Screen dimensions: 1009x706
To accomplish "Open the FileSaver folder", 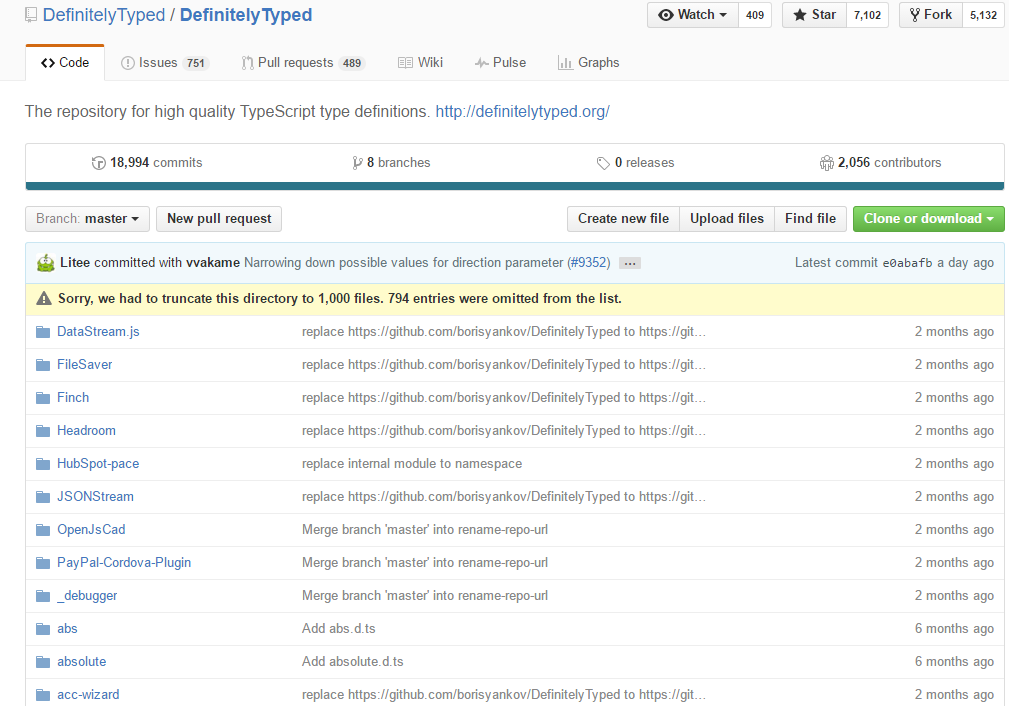I will (84, 364).
